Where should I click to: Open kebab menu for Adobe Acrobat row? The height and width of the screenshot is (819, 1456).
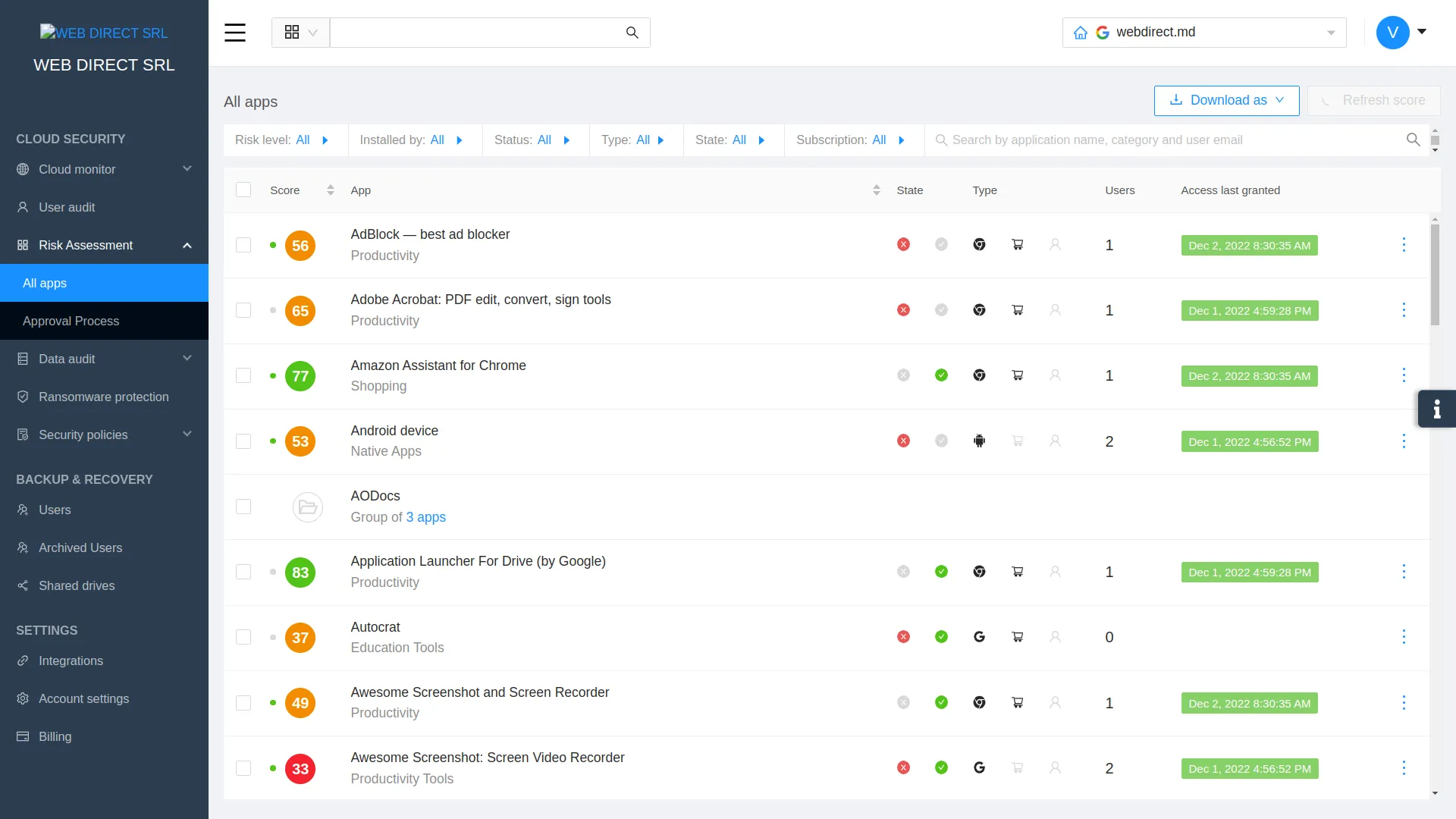(x=1404, y=310)
